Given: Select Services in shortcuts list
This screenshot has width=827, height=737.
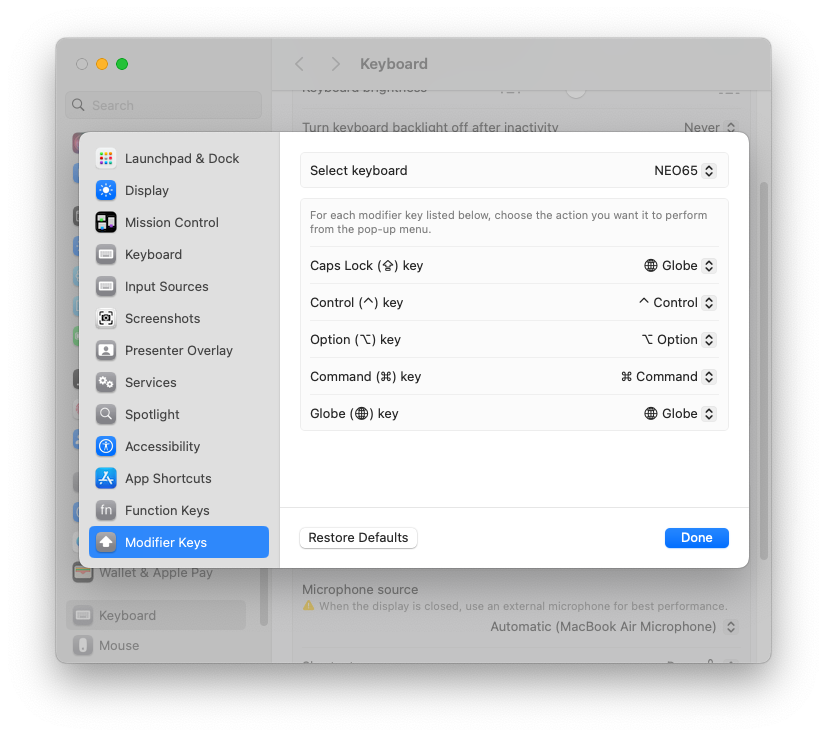Looking at the screenshot, I should tap(179, 382).
